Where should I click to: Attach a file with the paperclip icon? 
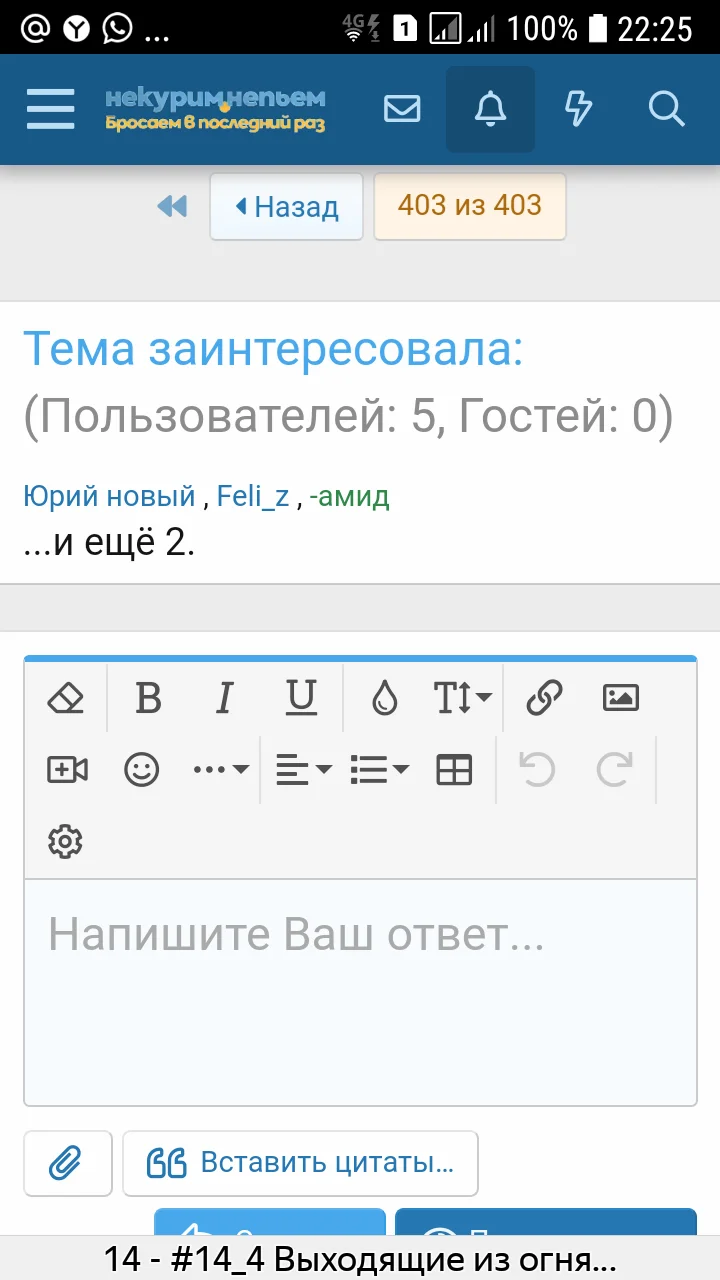point(67,1163)
